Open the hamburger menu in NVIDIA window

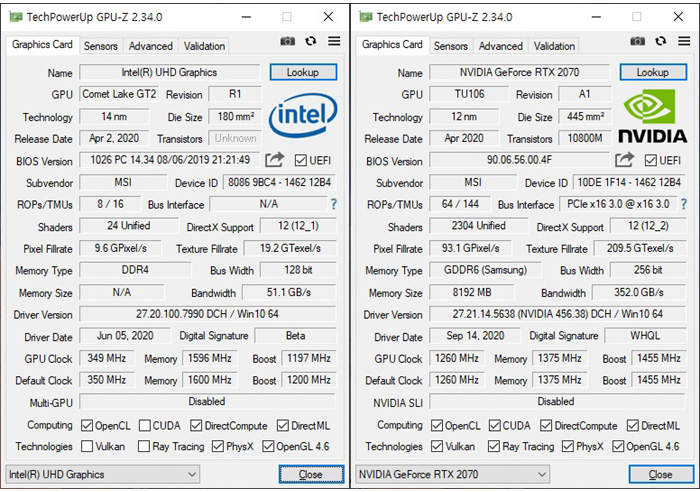(x=684, y=41)
